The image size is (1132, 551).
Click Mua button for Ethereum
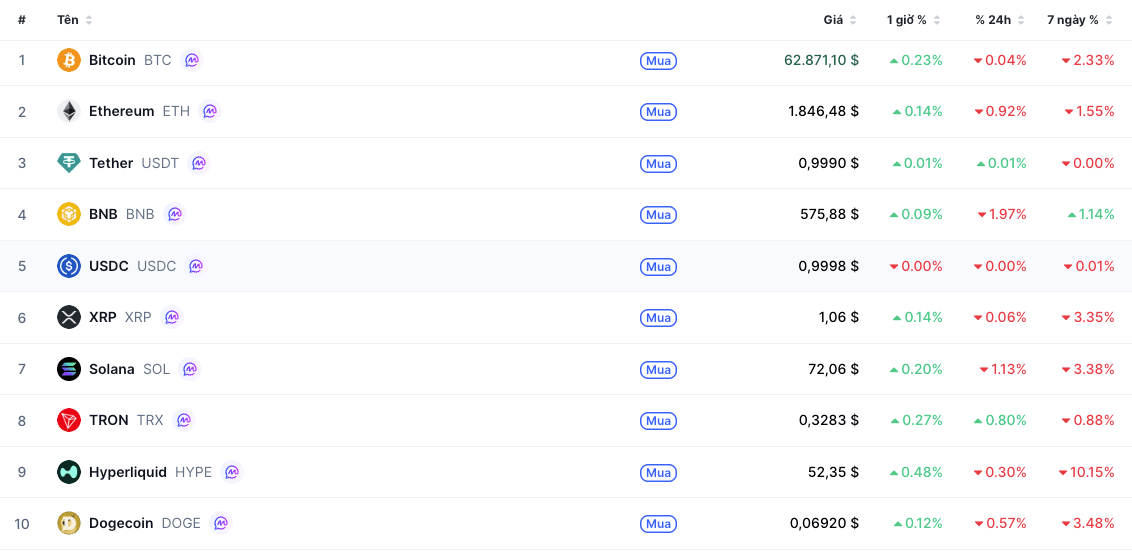658,112
